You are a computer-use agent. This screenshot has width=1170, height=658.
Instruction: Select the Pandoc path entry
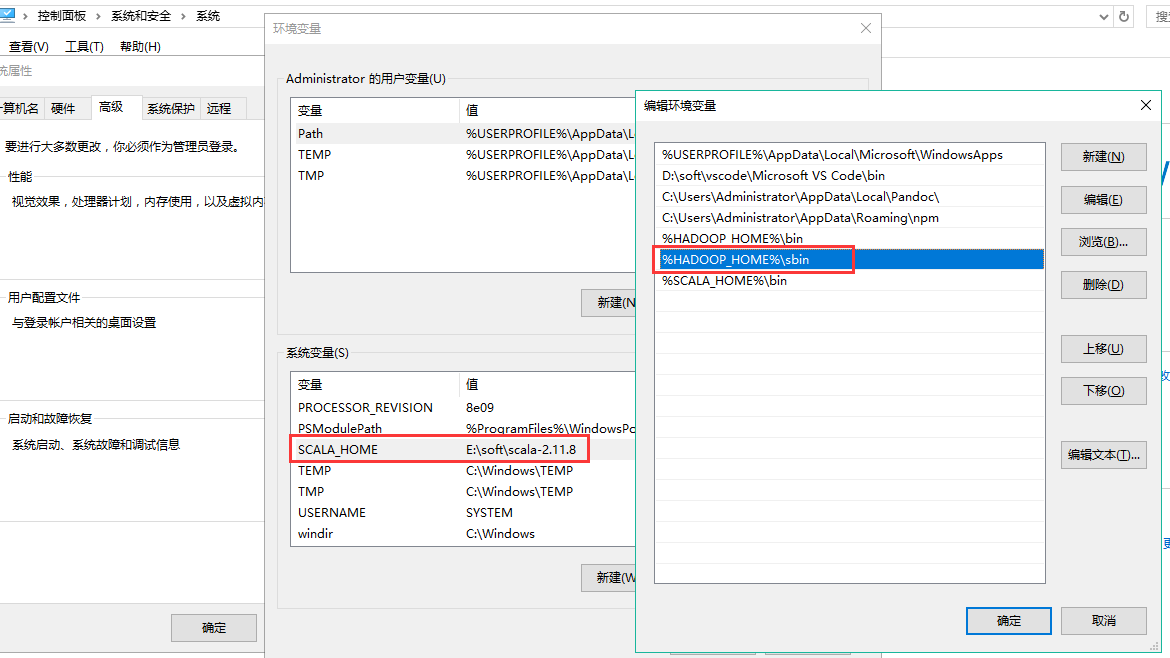point(849,196)
